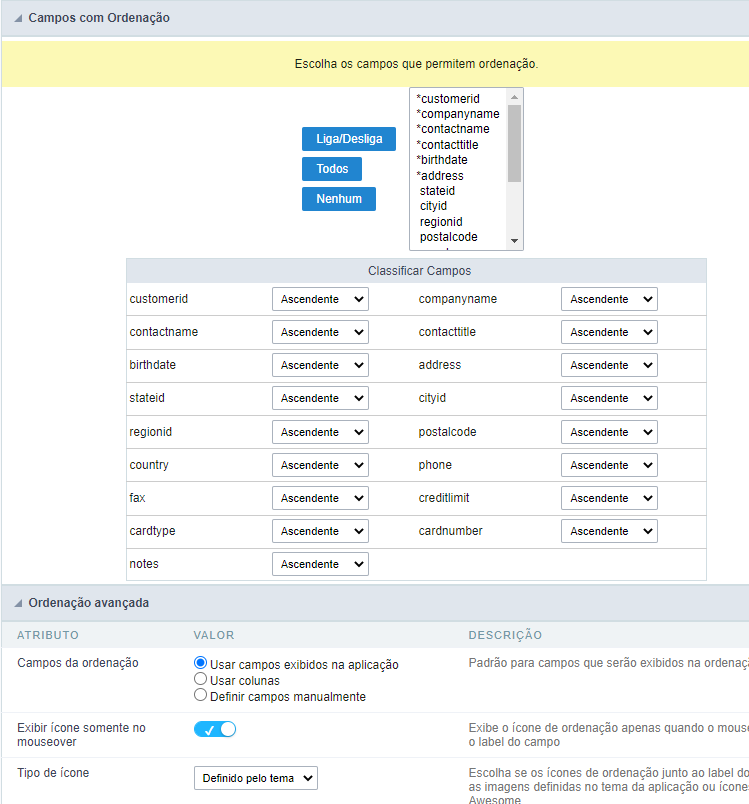Collapse the Ordenação avançada section

[19, 603]
